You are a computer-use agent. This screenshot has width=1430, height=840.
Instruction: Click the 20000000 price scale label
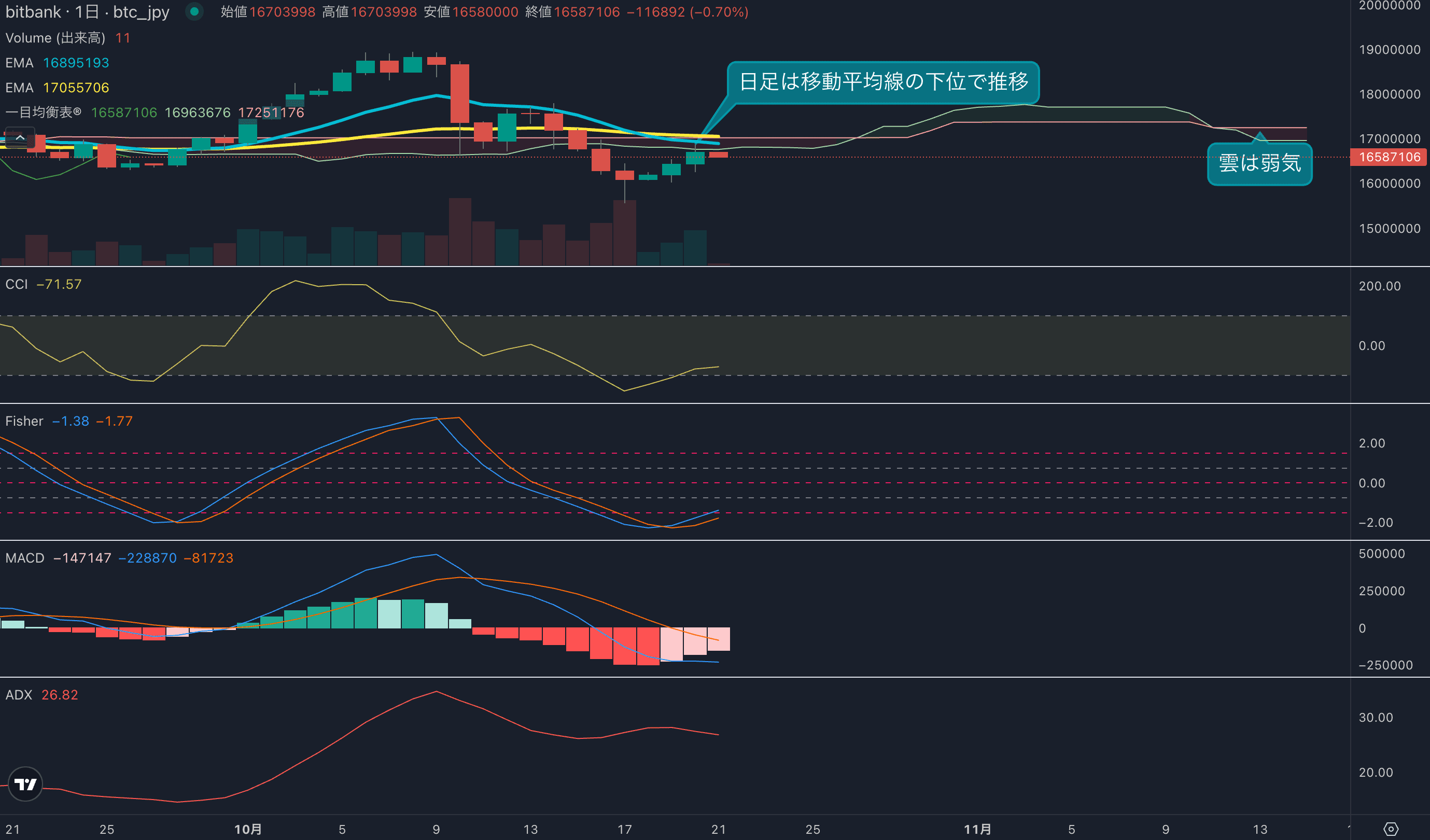click(x=1389, y=6)
